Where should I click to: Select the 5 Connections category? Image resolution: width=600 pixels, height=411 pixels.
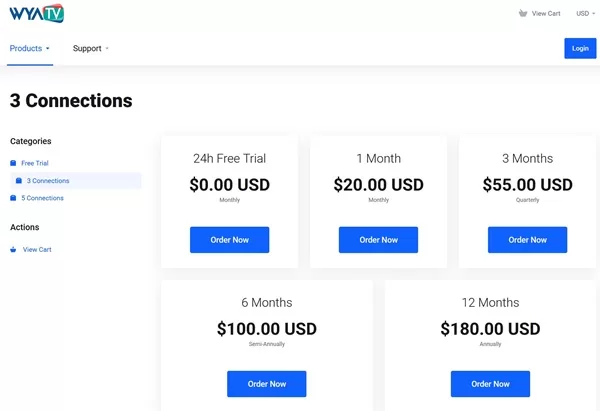click(x=42, y=198)
